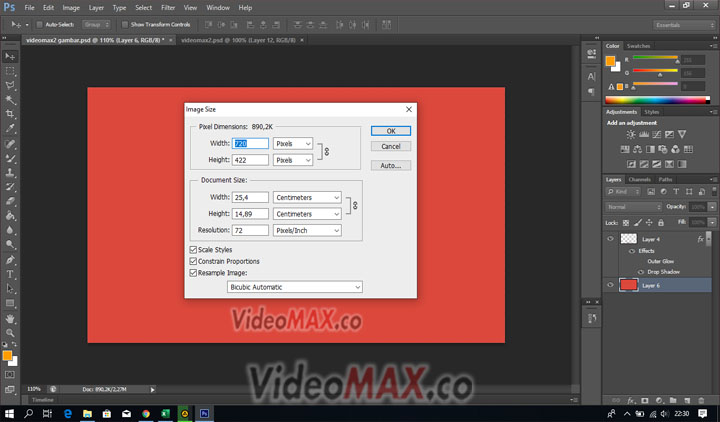
Task: Select the Clone Stamp tool
Action: [10, 173]
